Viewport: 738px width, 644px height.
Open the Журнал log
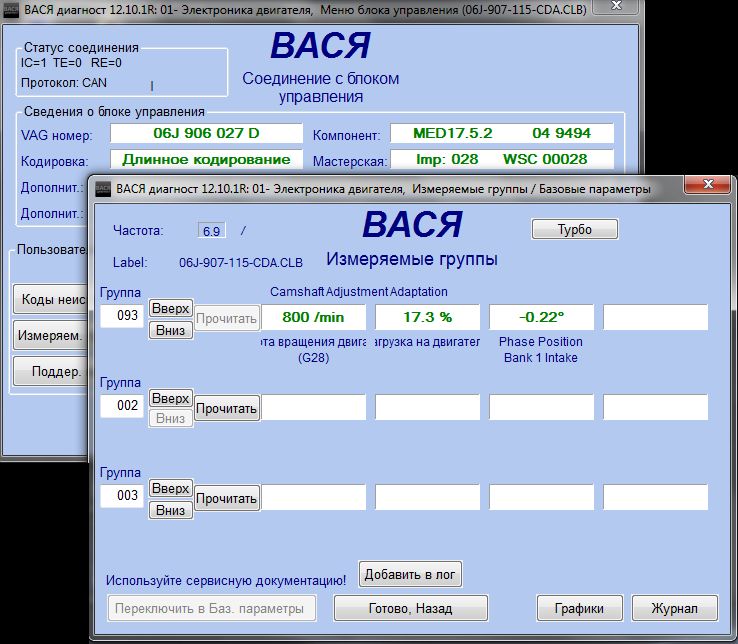tap(674, 608)
